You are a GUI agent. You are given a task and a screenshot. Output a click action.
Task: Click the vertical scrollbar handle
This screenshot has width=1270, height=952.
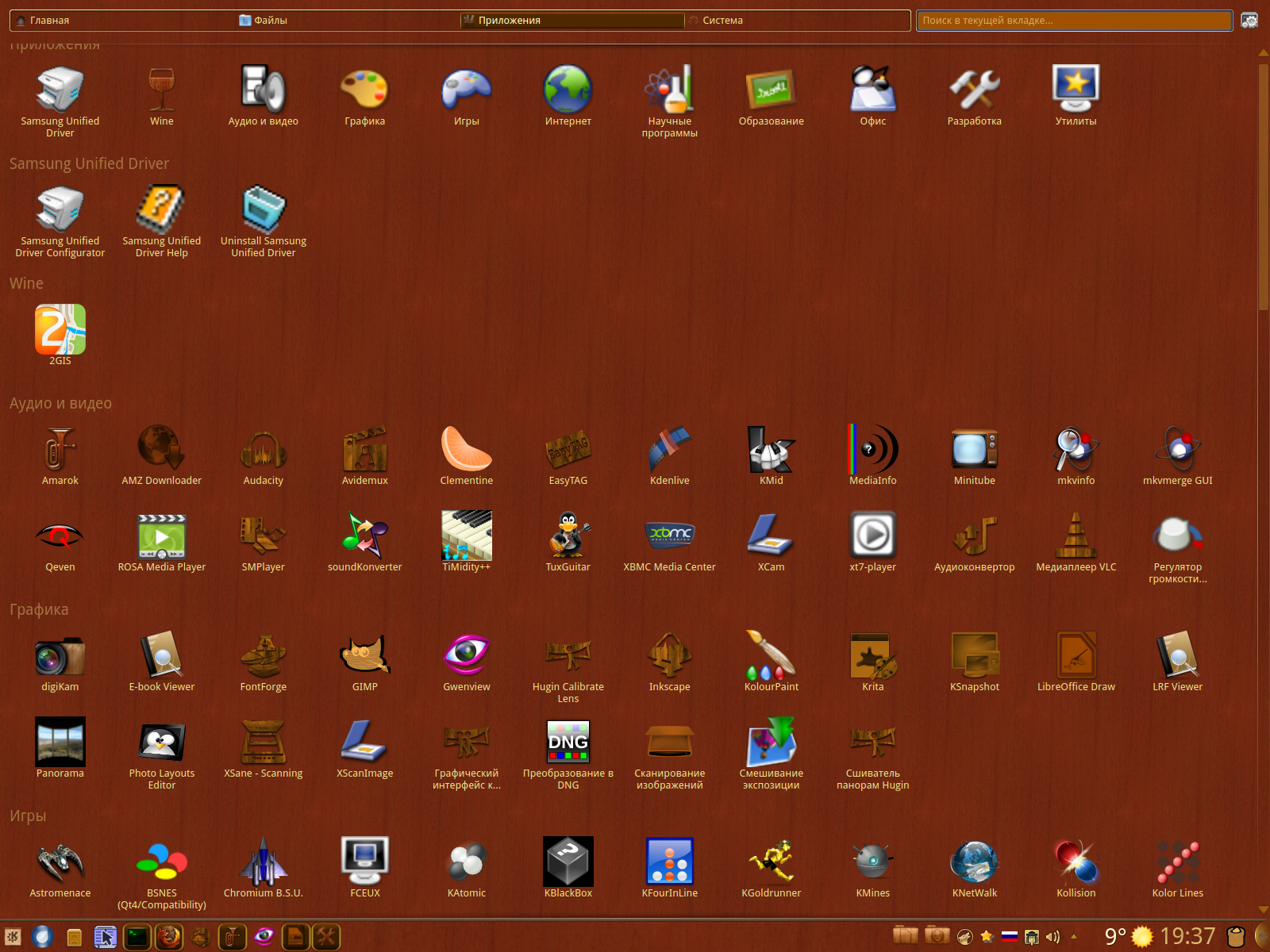1264,186
